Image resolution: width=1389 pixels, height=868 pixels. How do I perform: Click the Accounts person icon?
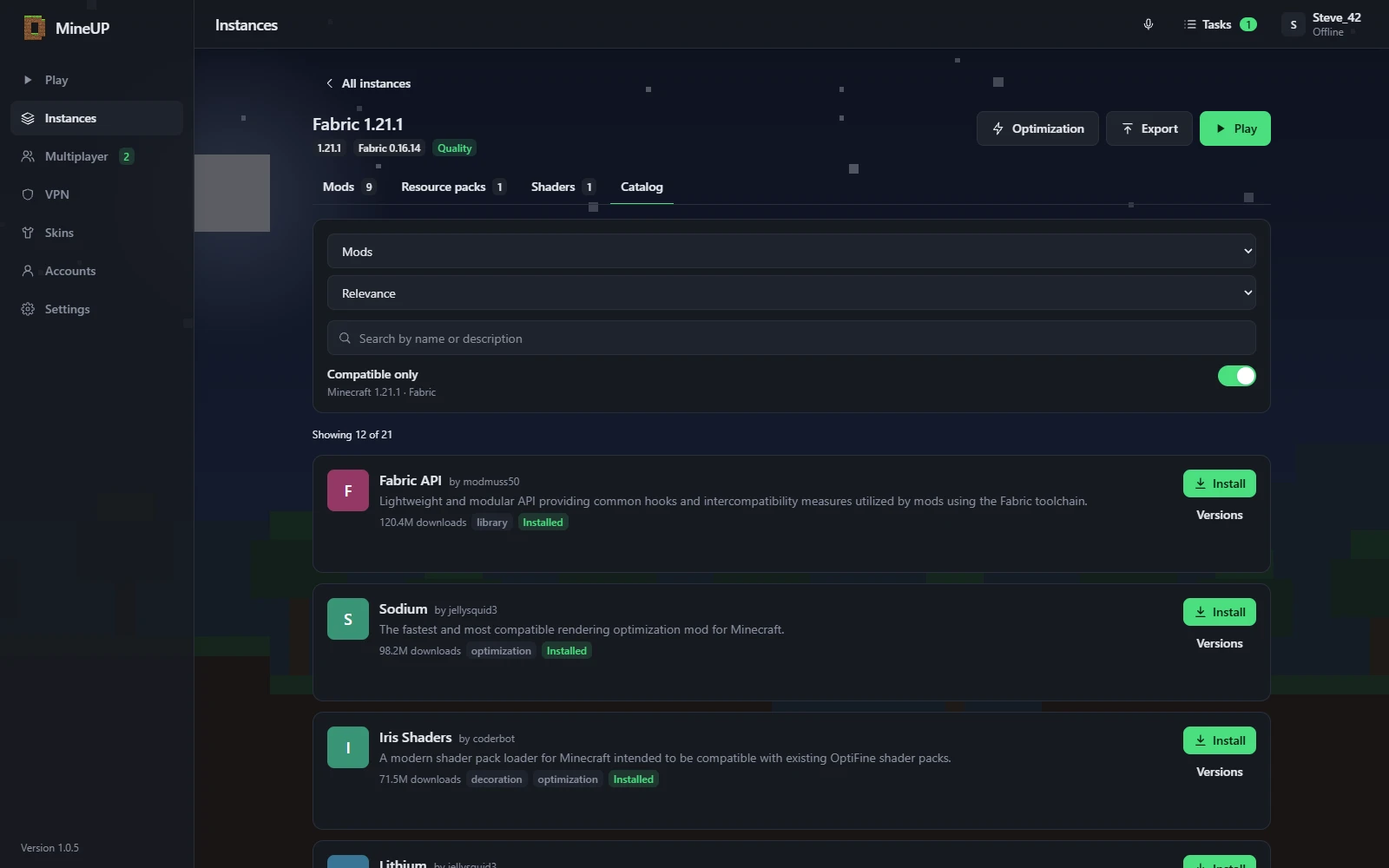pyautogui.click(x=28, y=271)
